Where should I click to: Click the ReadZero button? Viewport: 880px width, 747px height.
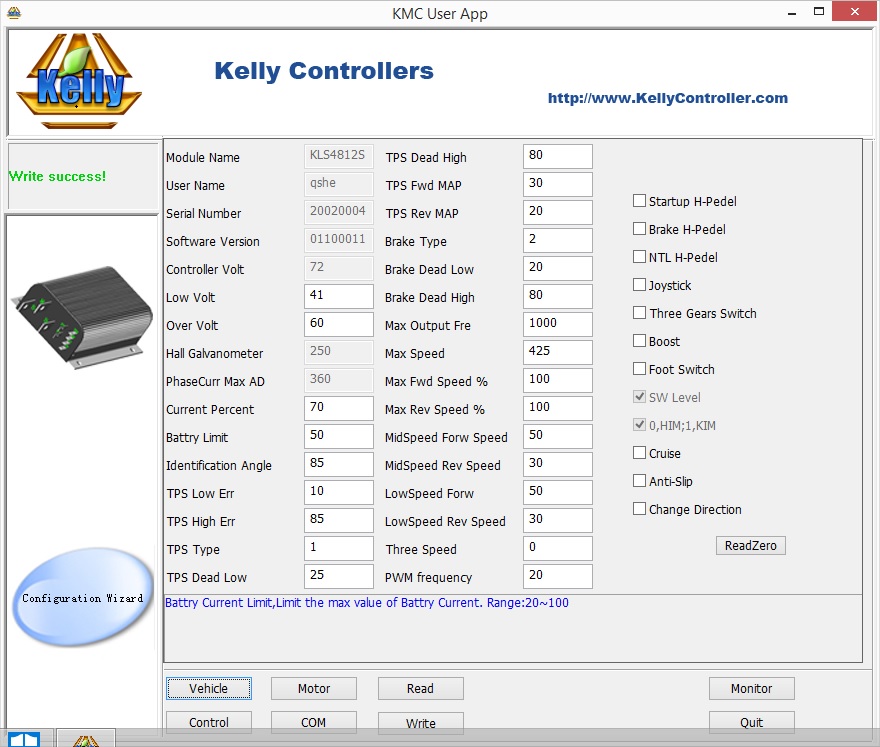(750, 546)
